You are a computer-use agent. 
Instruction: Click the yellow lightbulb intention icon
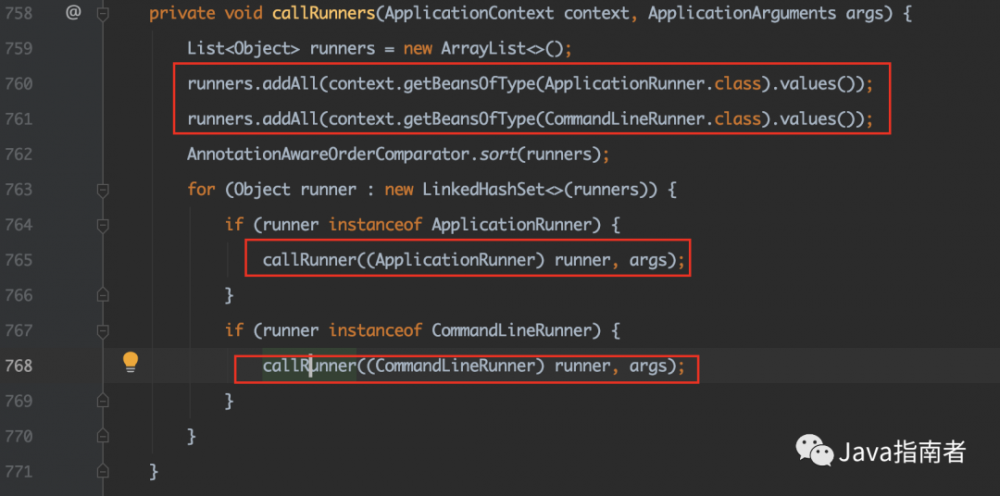130,362
